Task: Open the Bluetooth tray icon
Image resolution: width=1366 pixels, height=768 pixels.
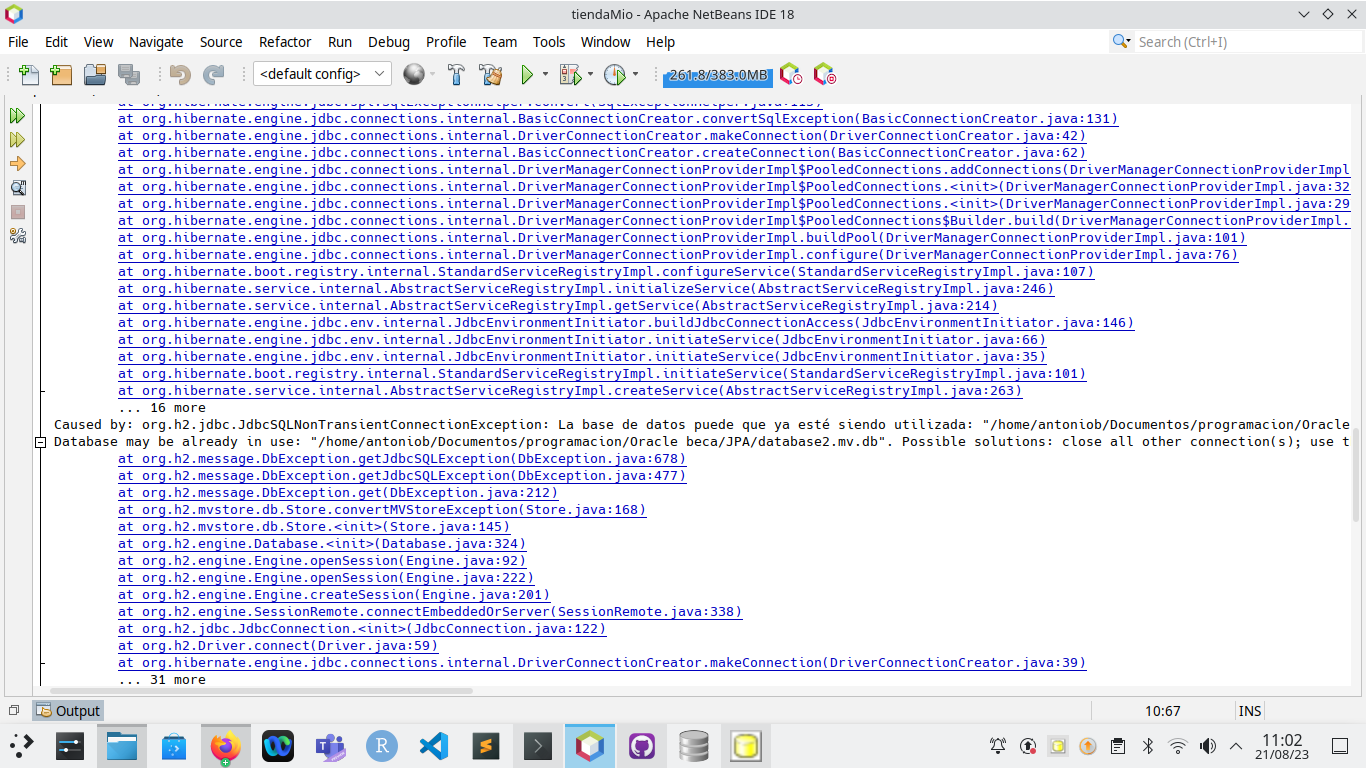Action: click(1148, 745)
